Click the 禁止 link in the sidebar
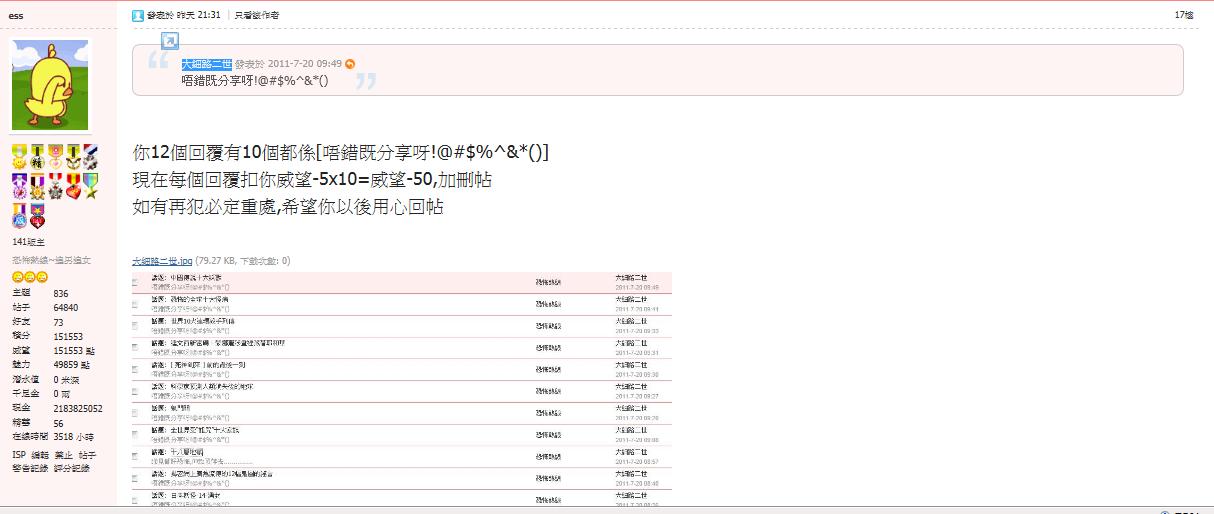 coord(64,455)
